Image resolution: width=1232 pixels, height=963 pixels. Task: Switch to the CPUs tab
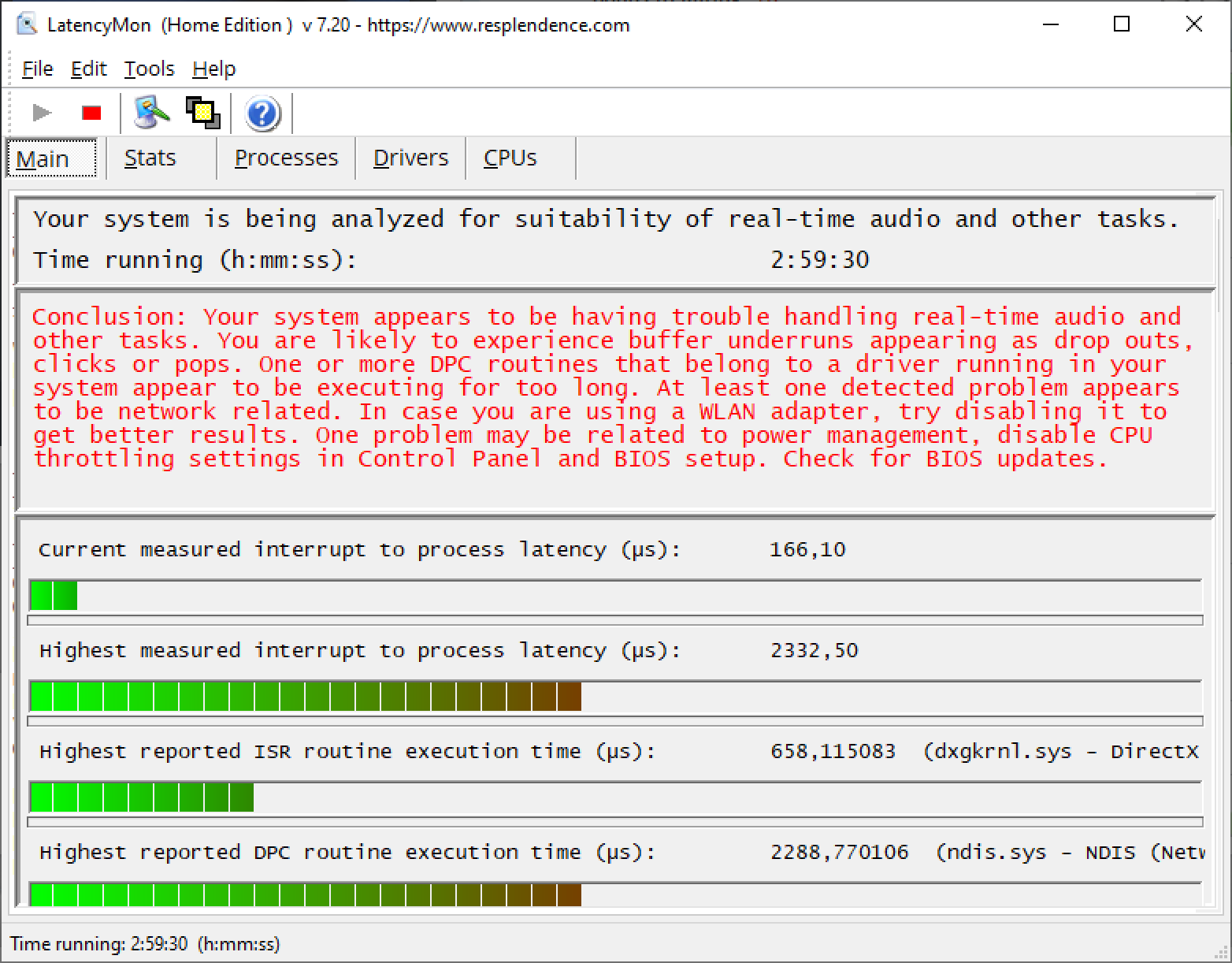click(521, 158)
